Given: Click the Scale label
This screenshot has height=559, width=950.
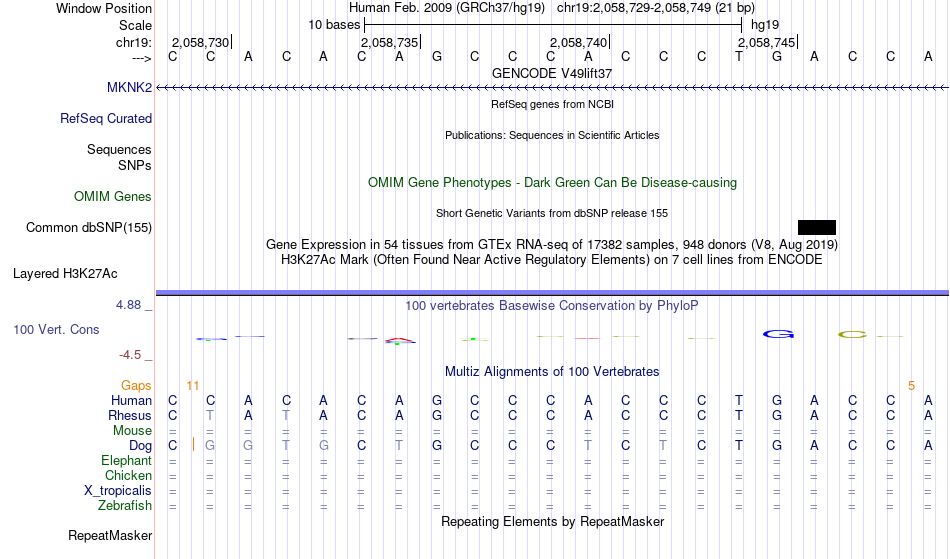Looking at the screenshot, I should pos(136,25).
